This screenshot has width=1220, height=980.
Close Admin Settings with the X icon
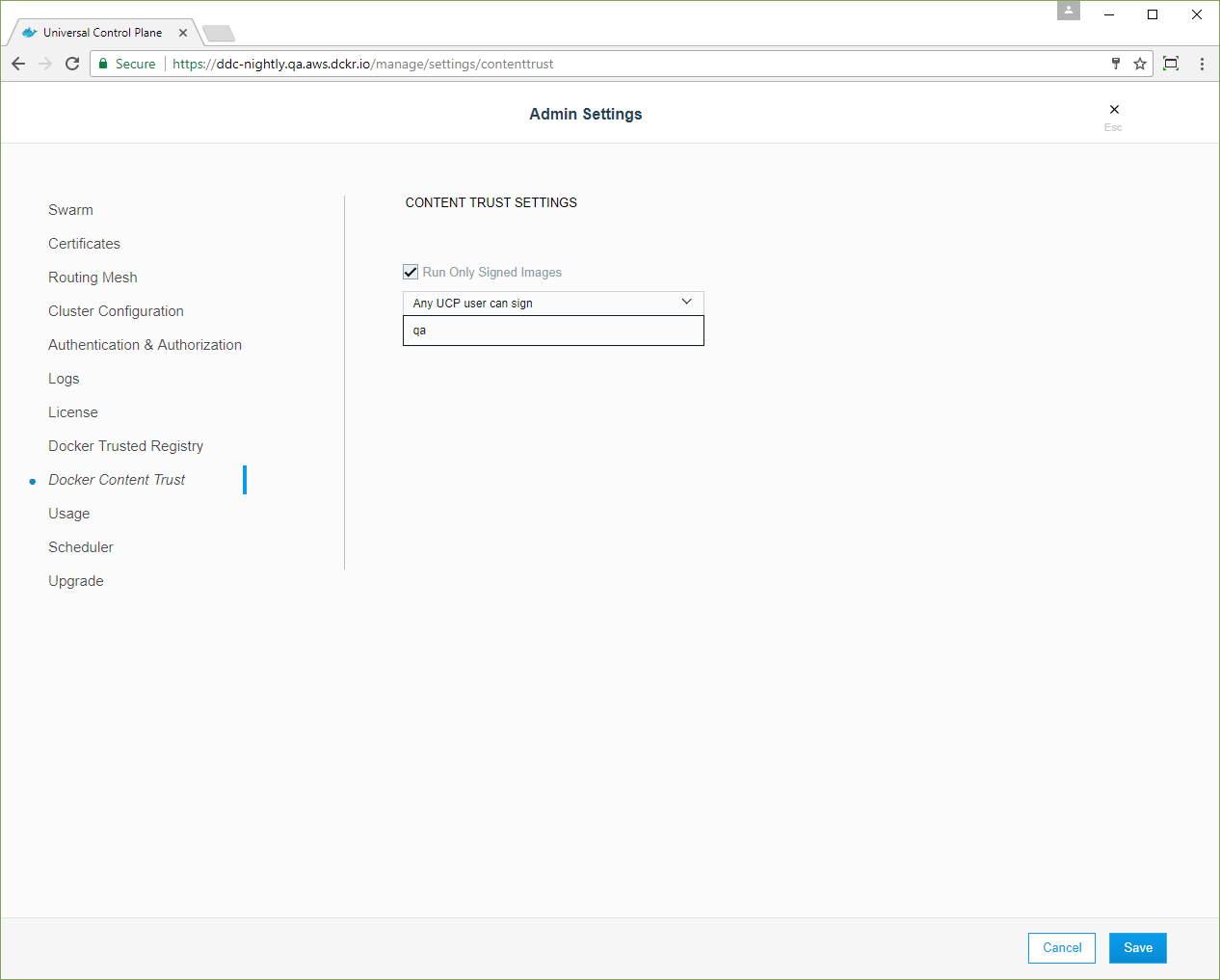(x=1114, y=110)
